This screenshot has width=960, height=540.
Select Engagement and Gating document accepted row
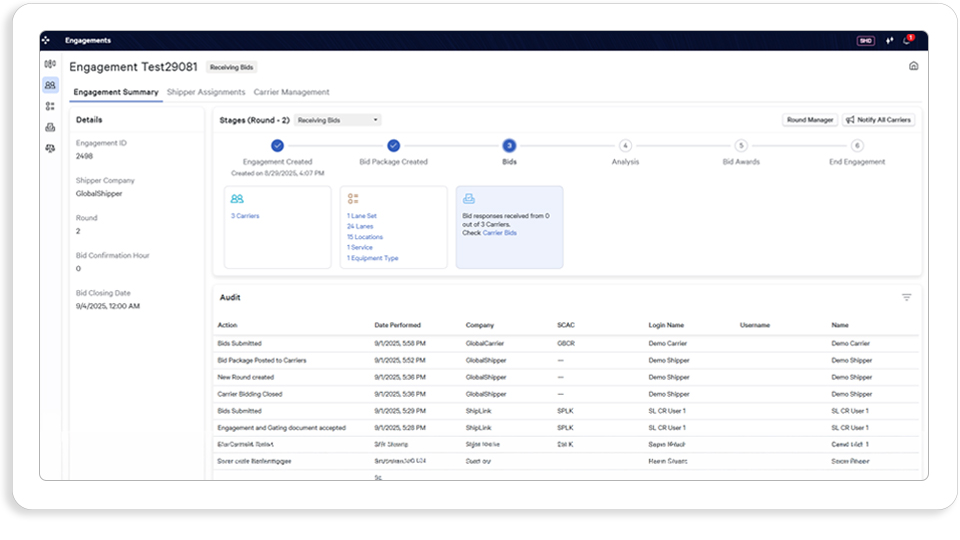click(x=567, y=428)
